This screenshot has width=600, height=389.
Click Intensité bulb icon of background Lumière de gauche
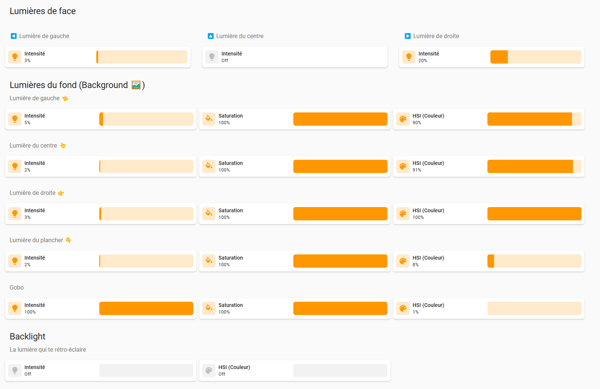[15, 119]
